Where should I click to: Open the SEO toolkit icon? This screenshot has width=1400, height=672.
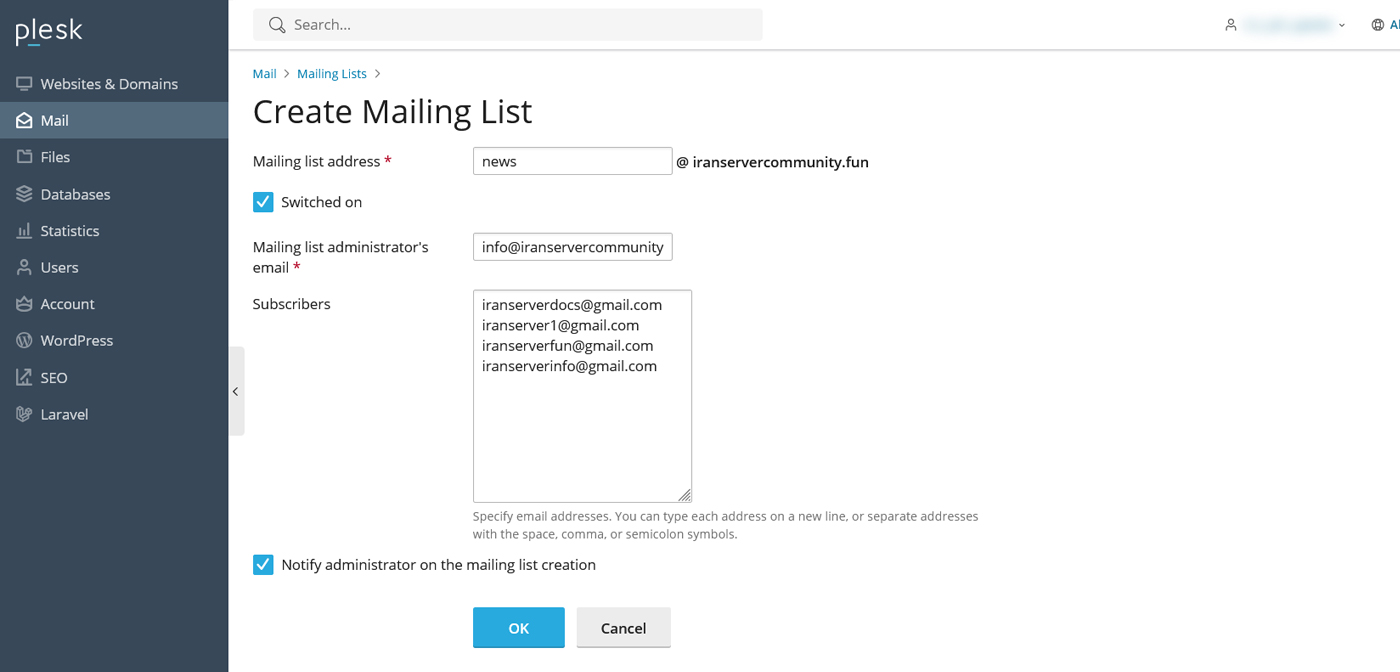(x=23, y=377)
